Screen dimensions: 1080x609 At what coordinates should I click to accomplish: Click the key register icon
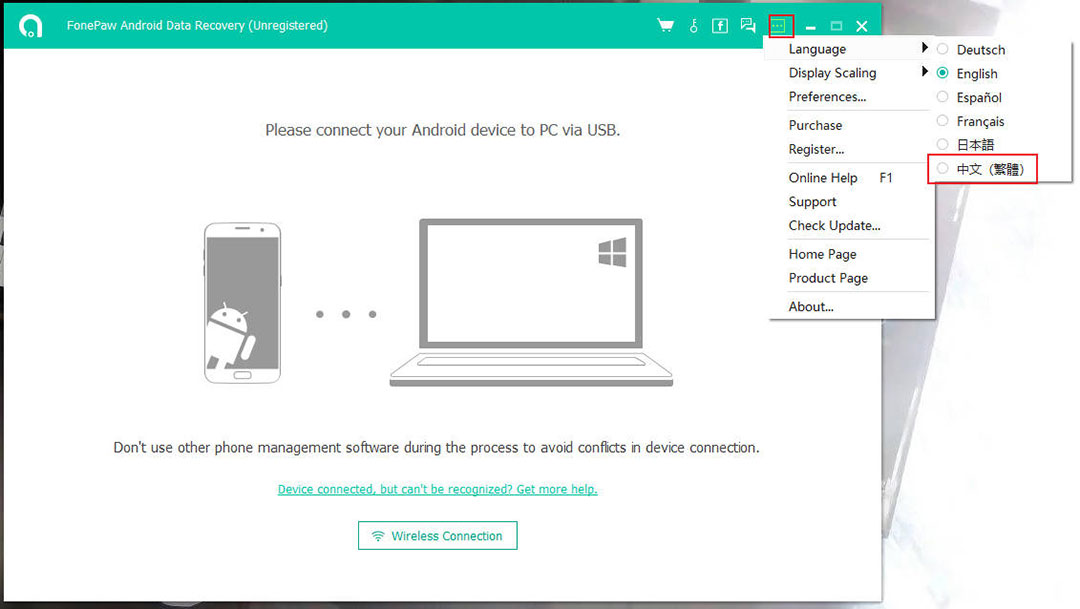[694, 25]
